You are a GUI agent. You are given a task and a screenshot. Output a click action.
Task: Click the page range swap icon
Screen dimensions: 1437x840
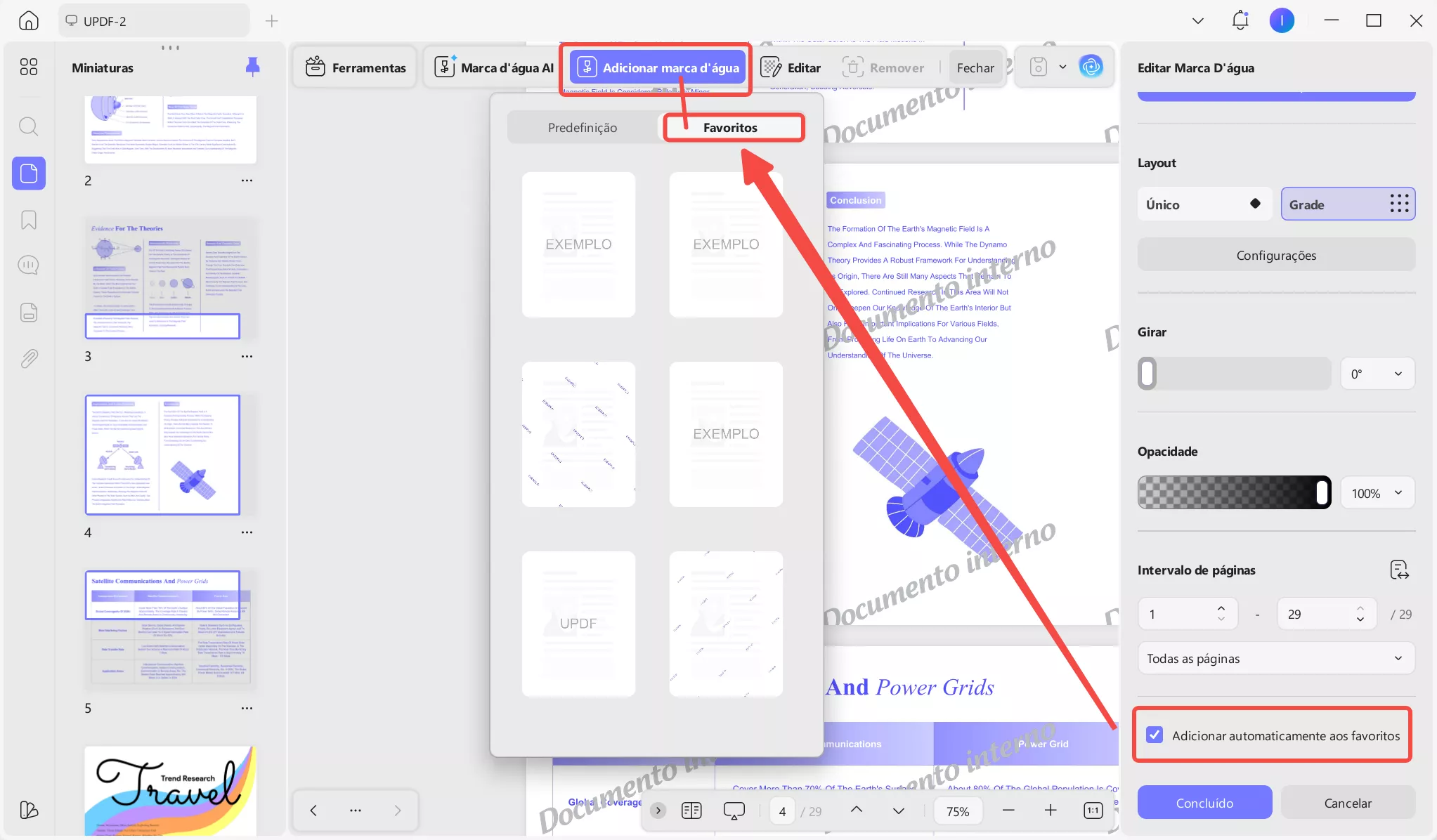1398,570
